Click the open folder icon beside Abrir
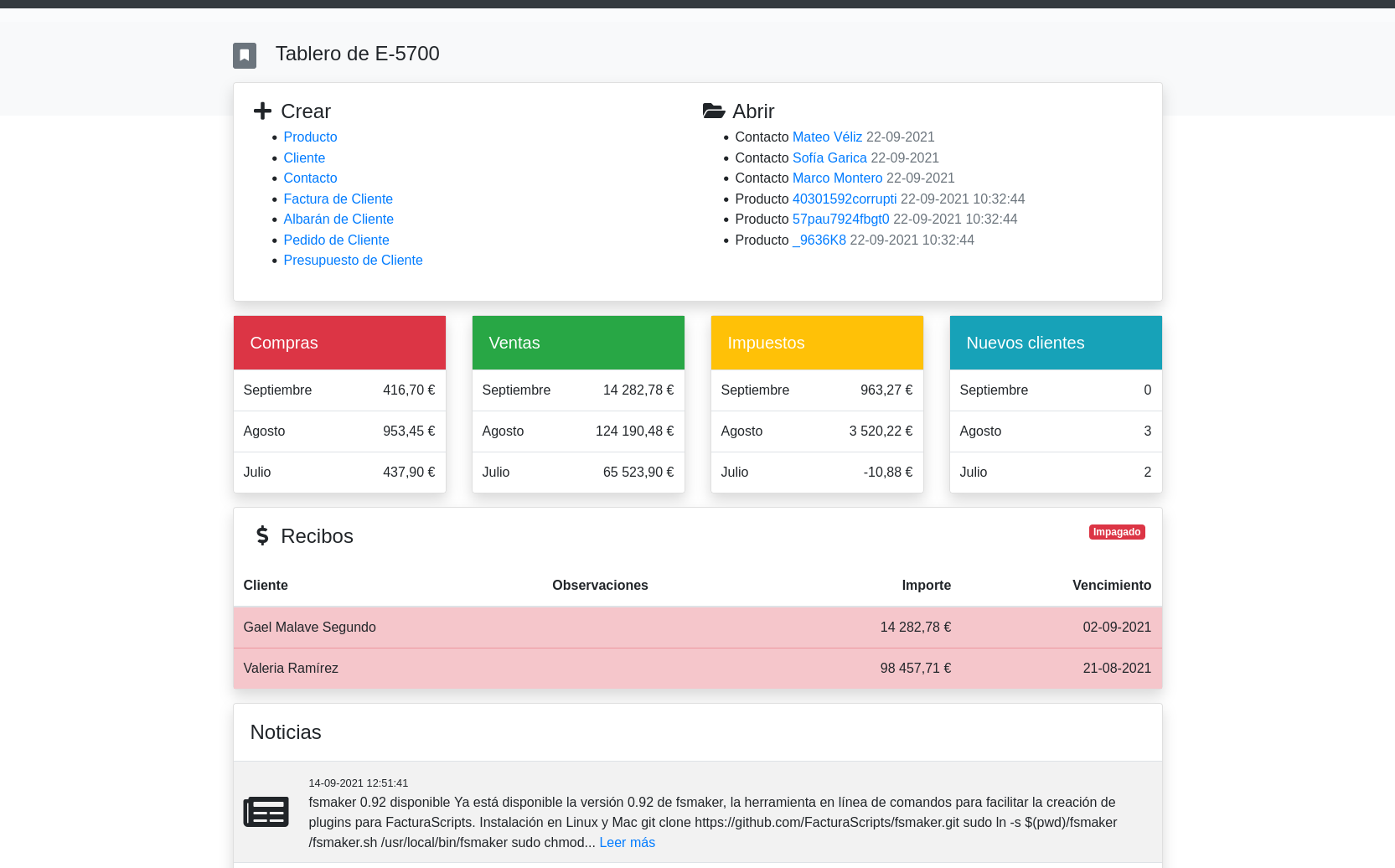The image size is (1395, 868). click(x=714, y=111)
